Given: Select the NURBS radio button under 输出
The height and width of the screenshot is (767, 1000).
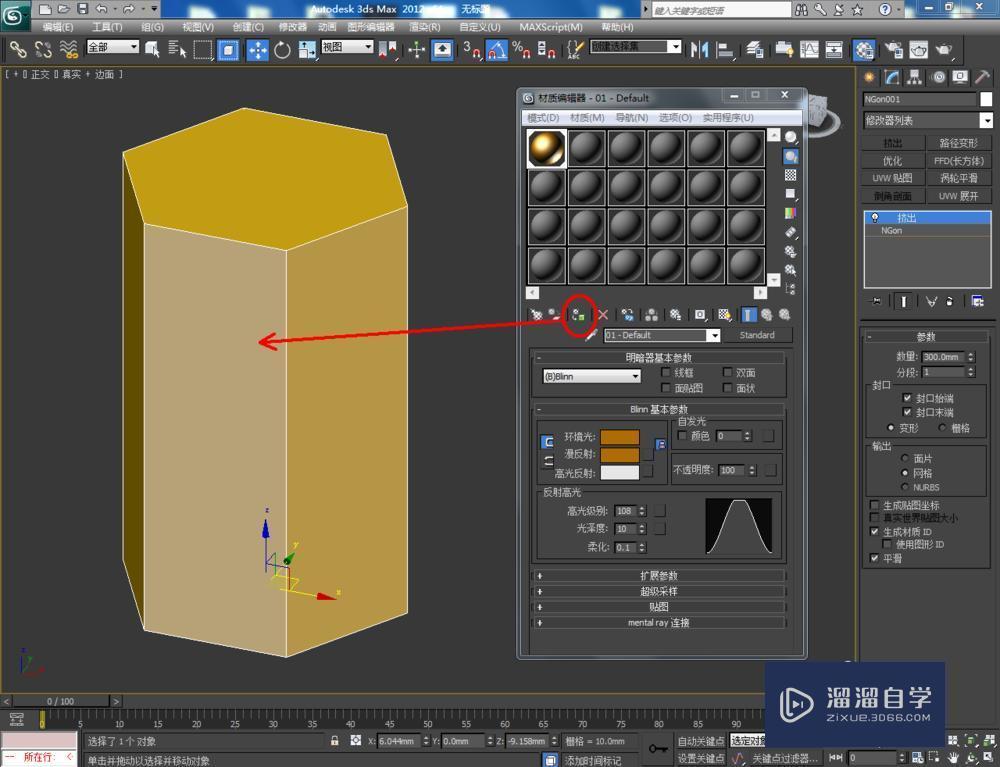Looking at the screenshot, I should 905,487.
